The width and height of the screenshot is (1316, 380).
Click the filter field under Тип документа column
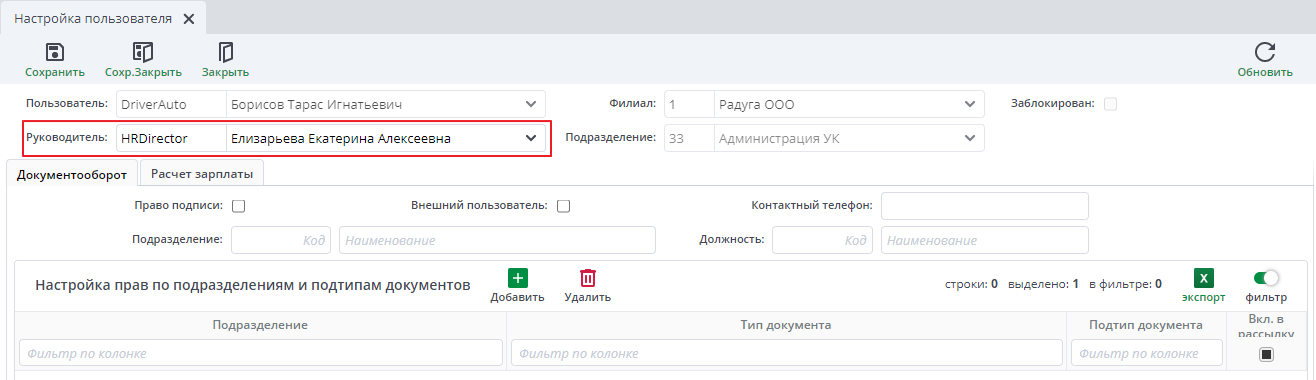click(787, 353)
